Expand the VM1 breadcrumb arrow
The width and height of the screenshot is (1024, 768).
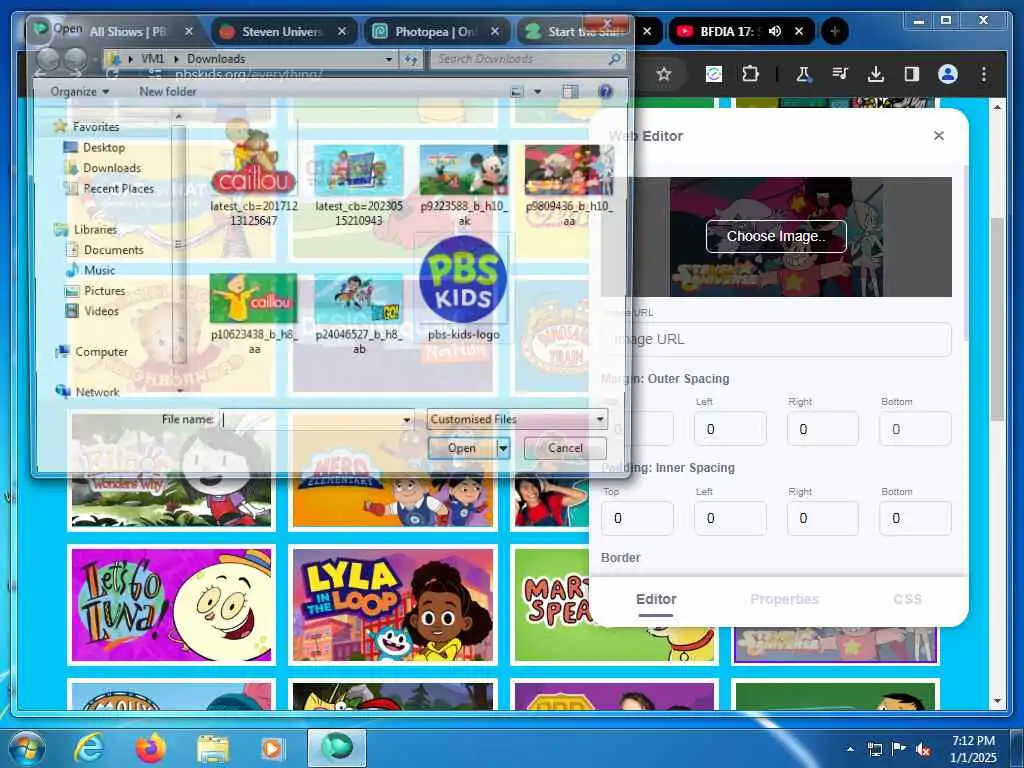tap(176, 59)
